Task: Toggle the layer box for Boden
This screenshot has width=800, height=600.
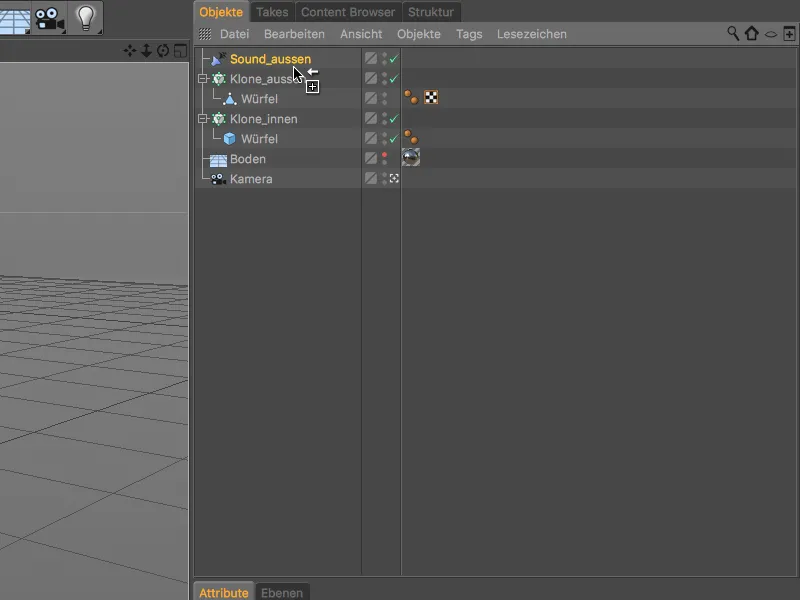Action: 371,158
